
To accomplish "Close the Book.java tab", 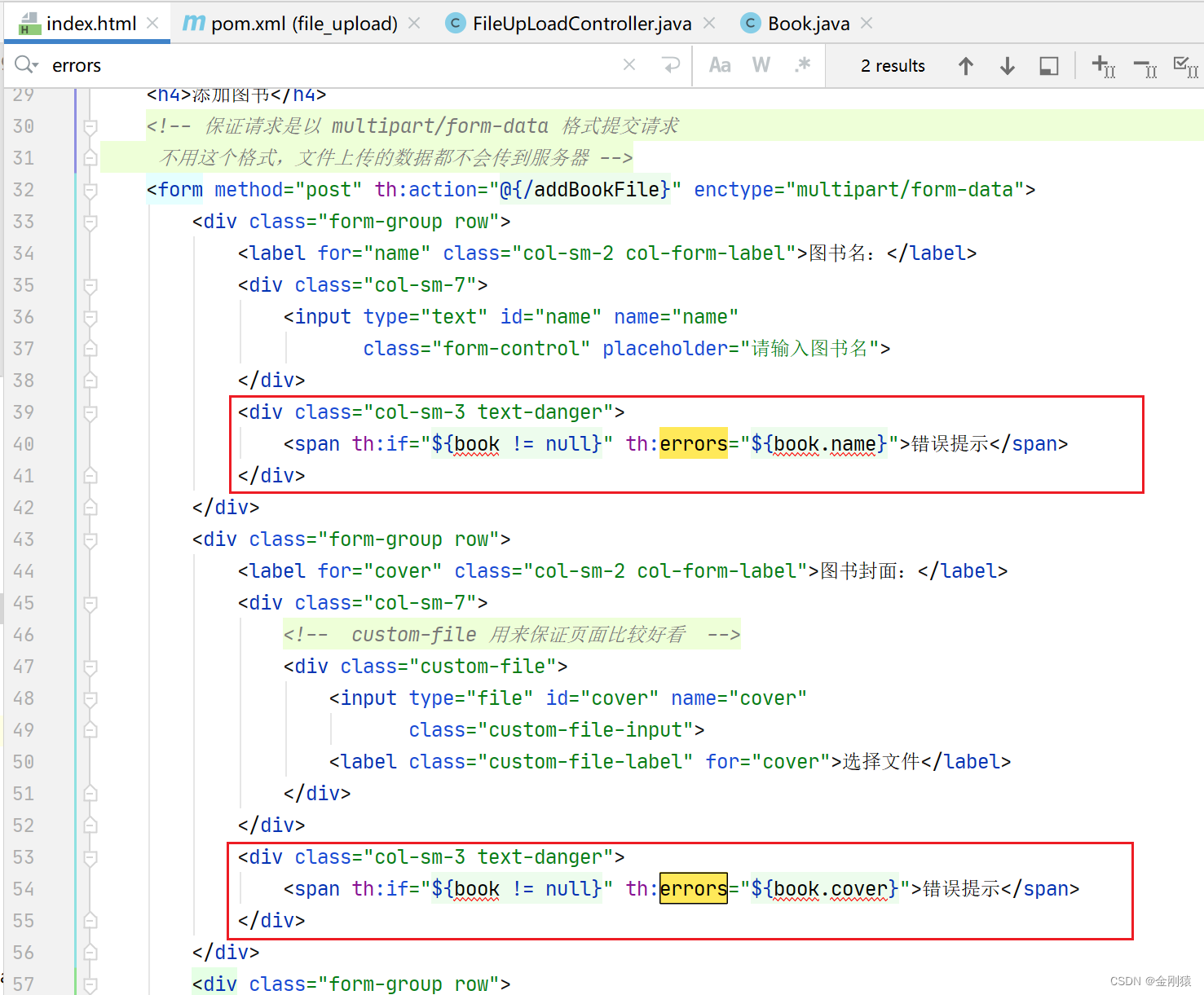I will (867, 24).
